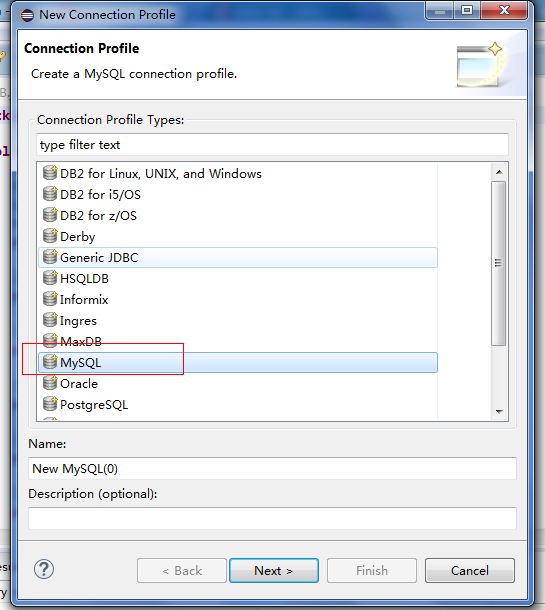545x610 pixels.
Task: Select "MaxDB" connection type
Action: pos(238,342)
